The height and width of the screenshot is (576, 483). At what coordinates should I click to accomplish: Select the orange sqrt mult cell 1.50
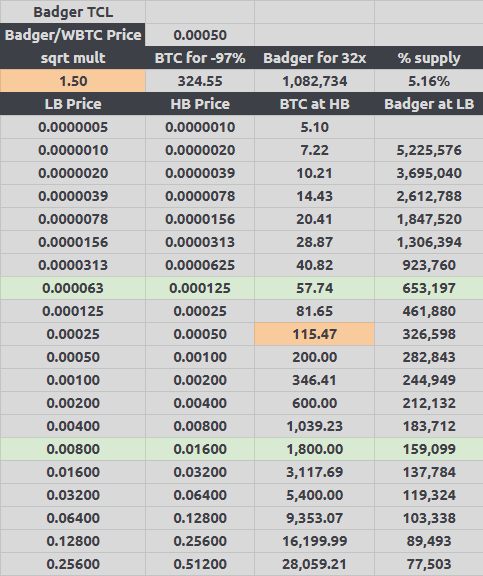coord(73,81)
